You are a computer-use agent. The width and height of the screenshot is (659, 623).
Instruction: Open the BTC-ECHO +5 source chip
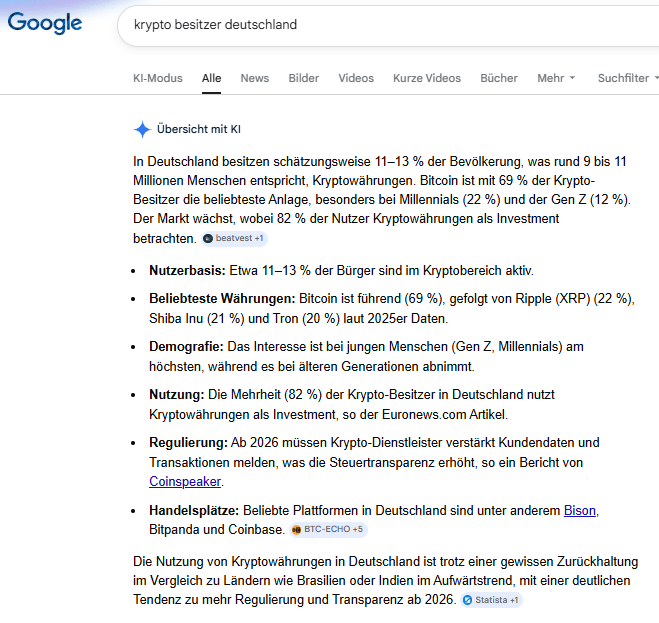(328, 529)
